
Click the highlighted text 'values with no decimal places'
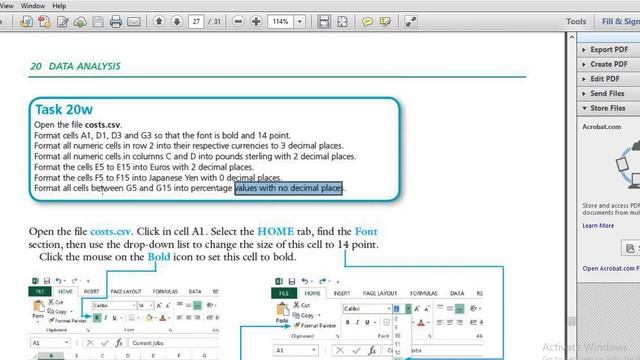[x=289, y=188]
